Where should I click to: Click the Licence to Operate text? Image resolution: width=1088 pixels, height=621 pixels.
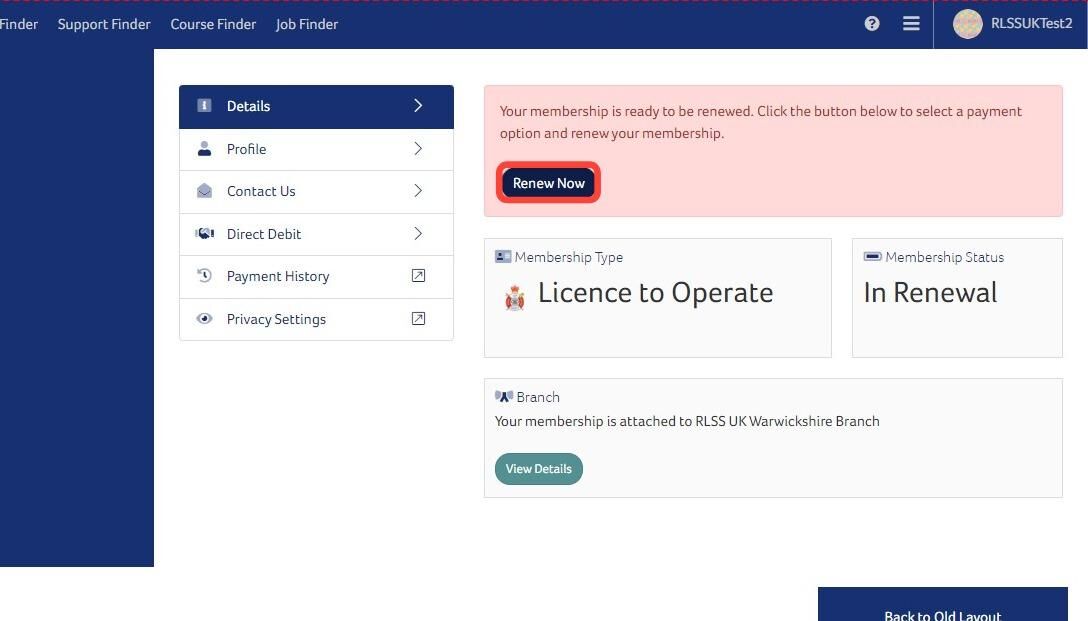coord(655,293)
